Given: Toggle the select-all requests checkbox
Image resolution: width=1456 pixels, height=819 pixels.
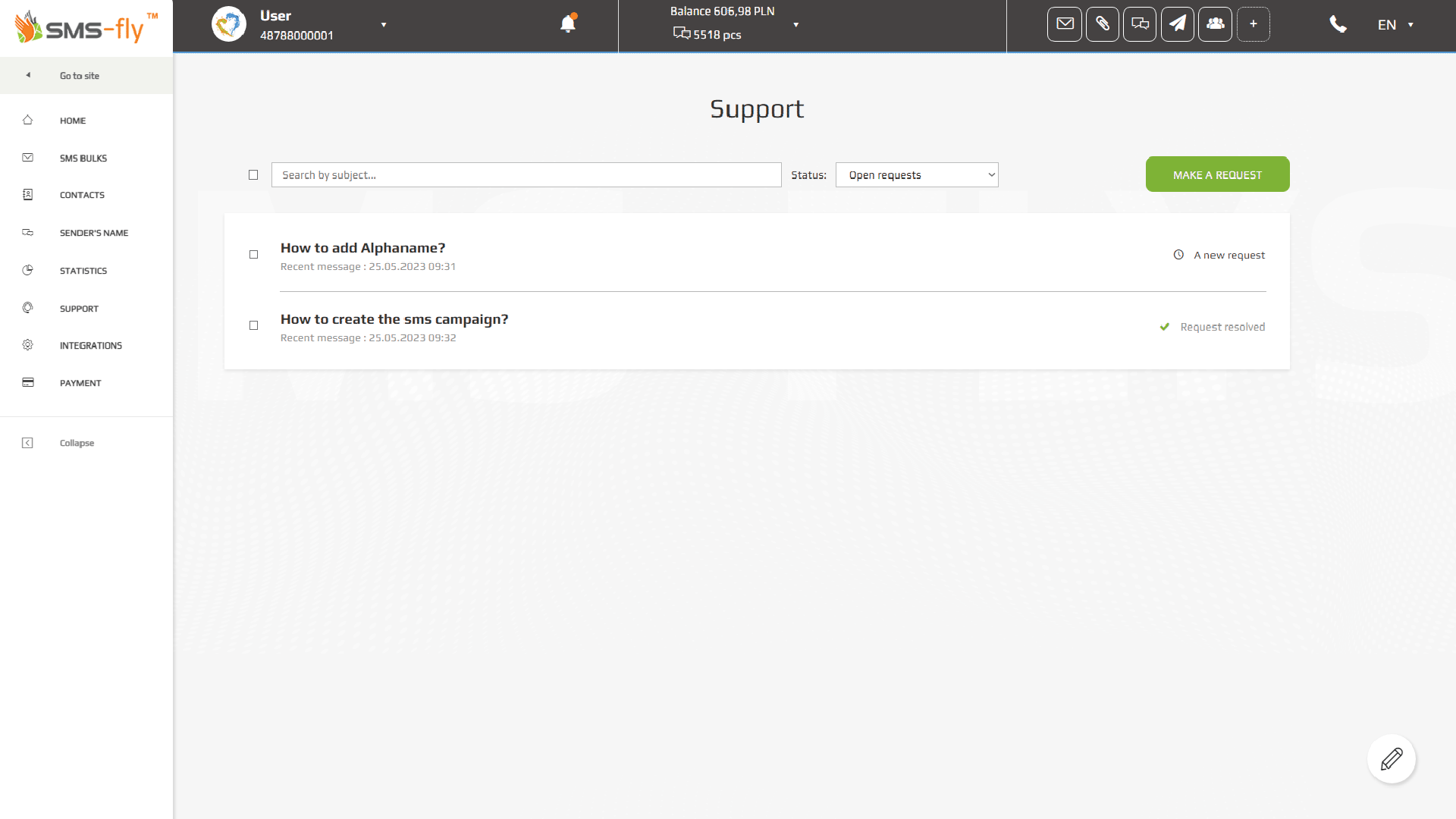Looking at the screenshot, I should coord(253,175).
